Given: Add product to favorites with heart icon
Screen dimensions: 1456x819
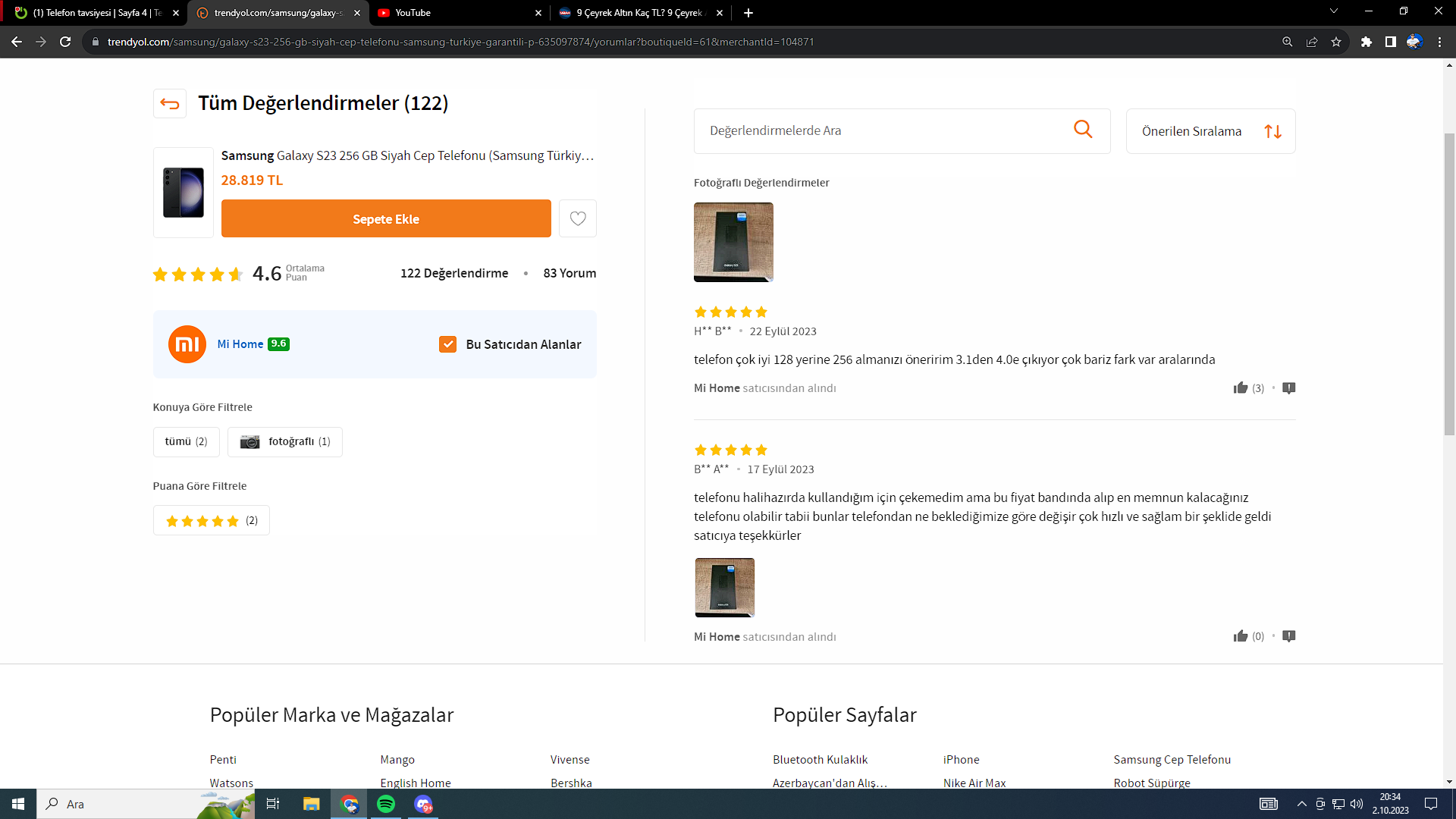Looking at the screenshot, I should point(578,218).
